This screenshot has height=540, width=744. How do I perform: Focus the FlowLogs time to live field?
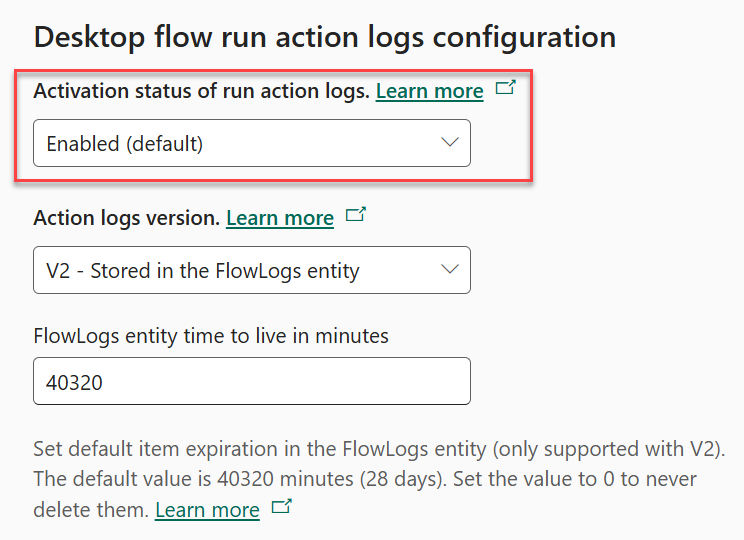252,381
